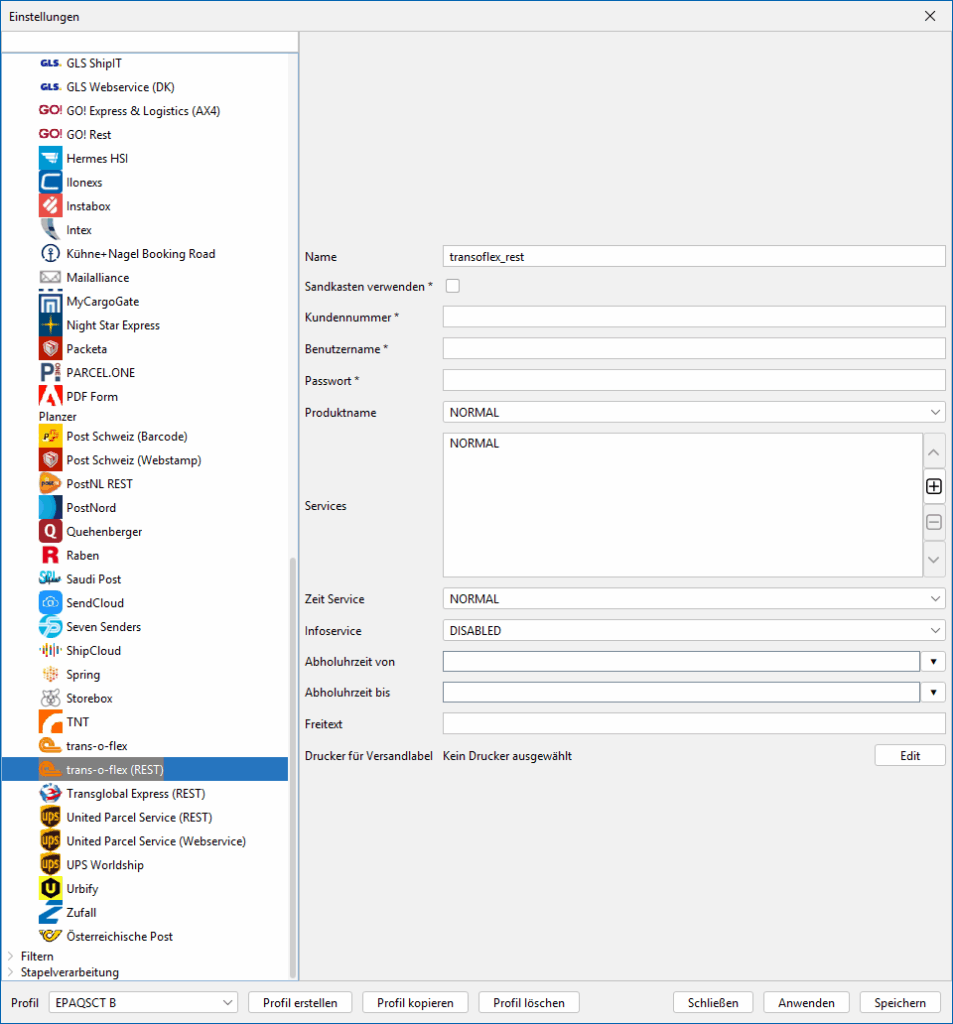953x1024 pixels.
Task: Remove service with the minus icon
Action: [x=934, y=522]
